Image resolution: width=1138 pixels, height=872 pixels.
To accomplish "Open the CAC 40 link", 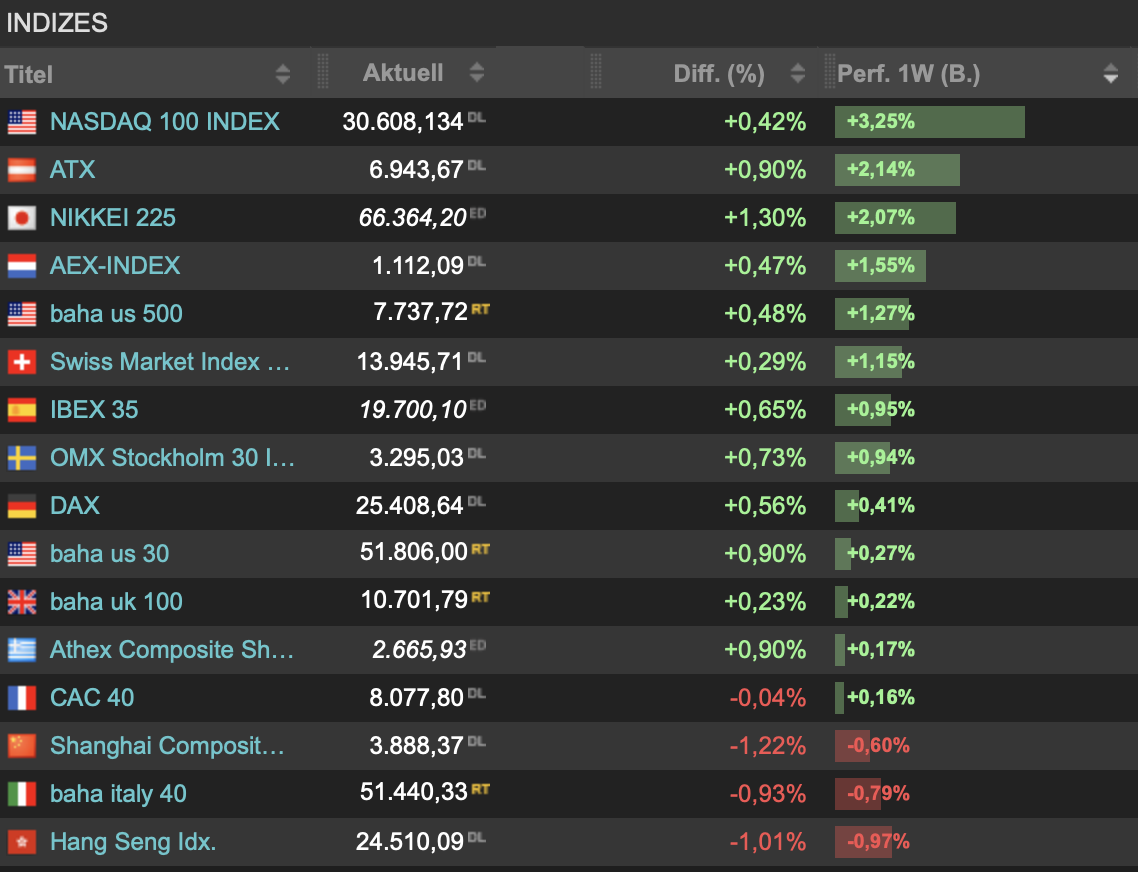I will click(x=92, y=697).
